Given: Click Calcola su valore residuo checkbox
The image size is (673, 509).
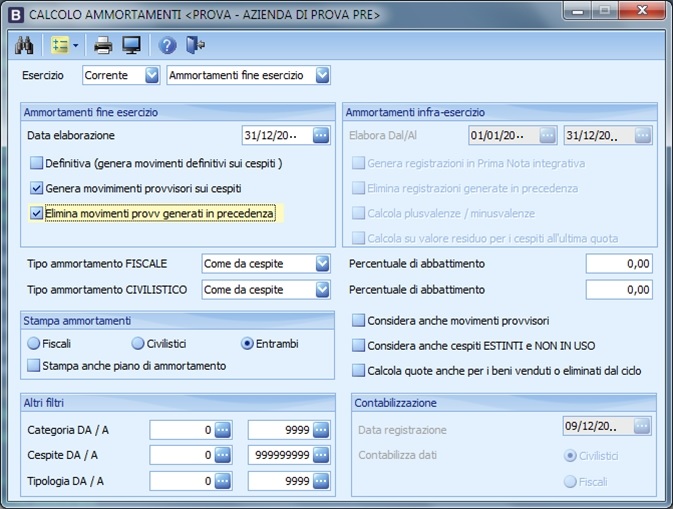Looking at the screenshot, I should (x=358, y=238).
